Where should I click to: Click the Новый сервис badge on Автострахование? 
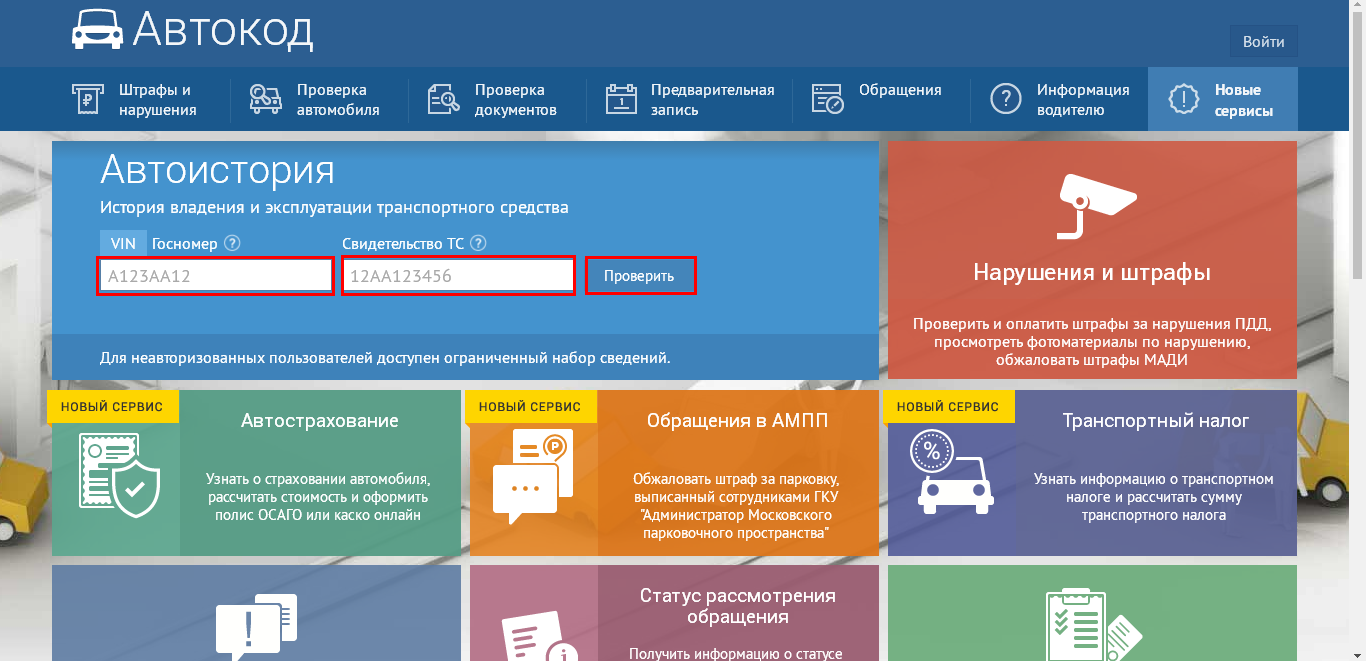(x=113, y=407)
